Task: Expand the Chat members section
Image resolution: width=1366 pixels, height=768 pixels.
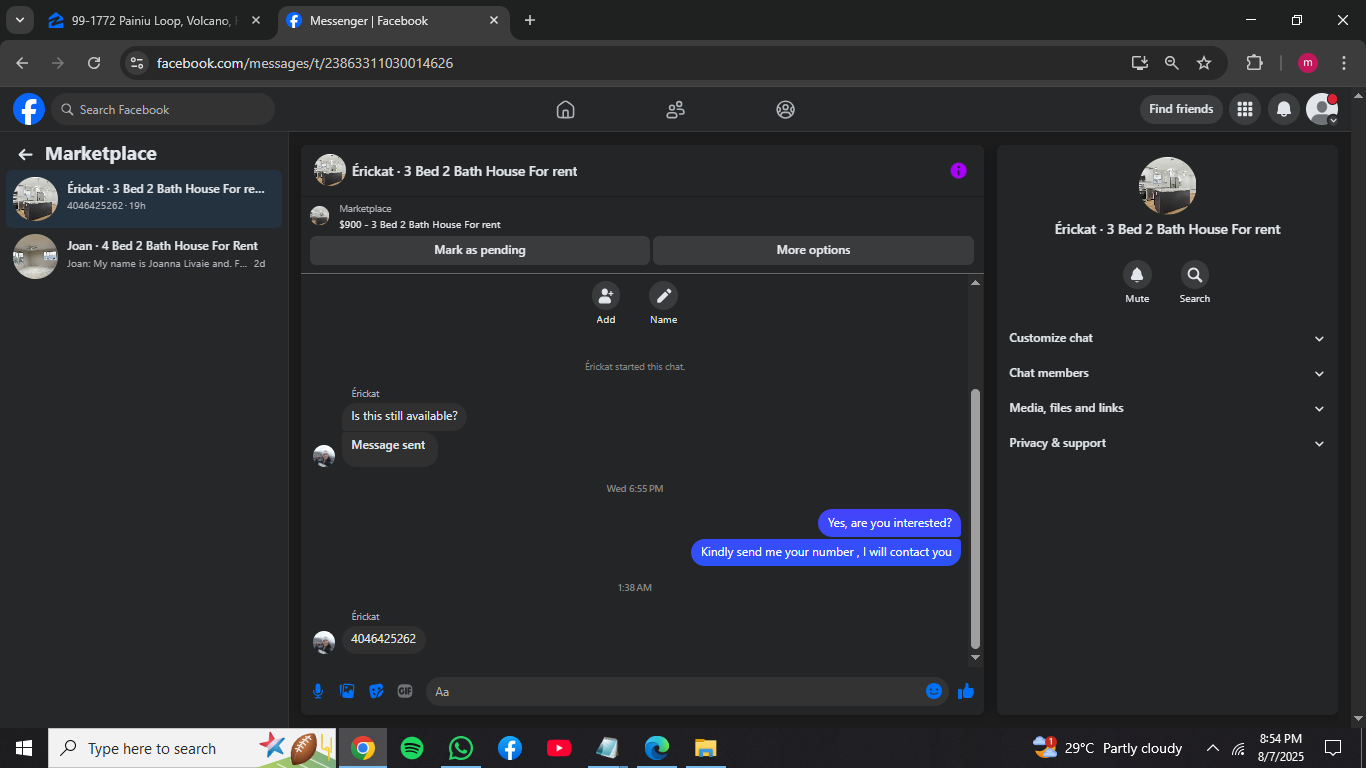Action: 1167,373
